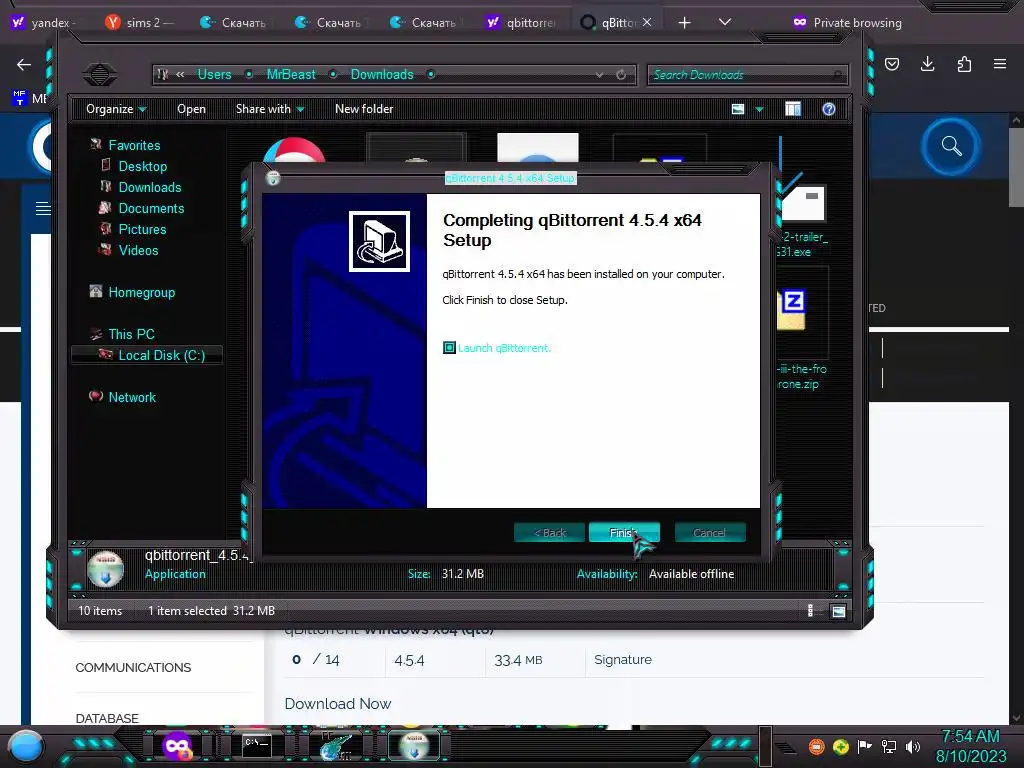The height and width of the screenshot is (768, 1024).
Task: Open Pictures in the navigation pane
Action: coord(142,229)
